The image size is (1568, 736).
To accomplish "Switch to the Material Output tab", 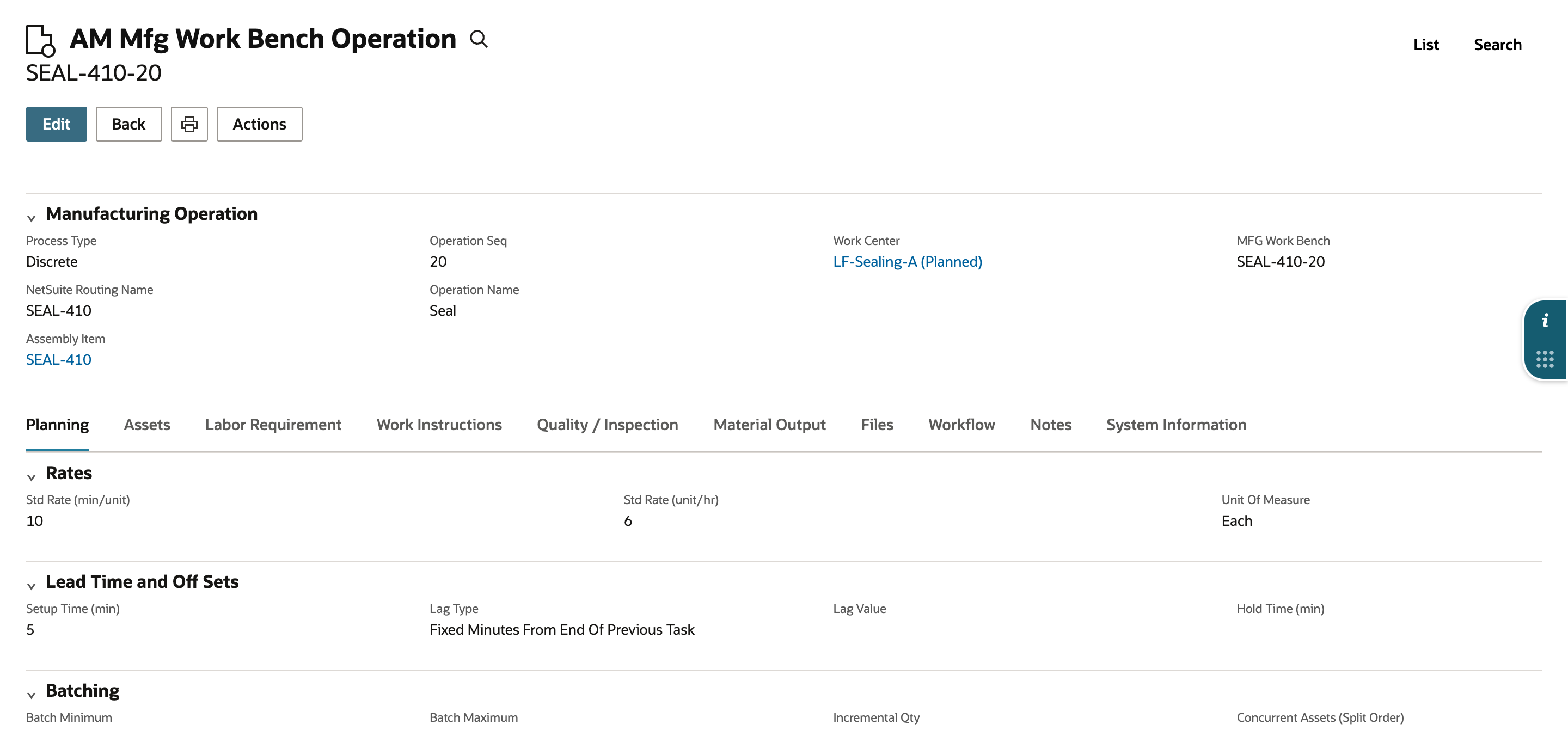I will [x=769, y=425].
